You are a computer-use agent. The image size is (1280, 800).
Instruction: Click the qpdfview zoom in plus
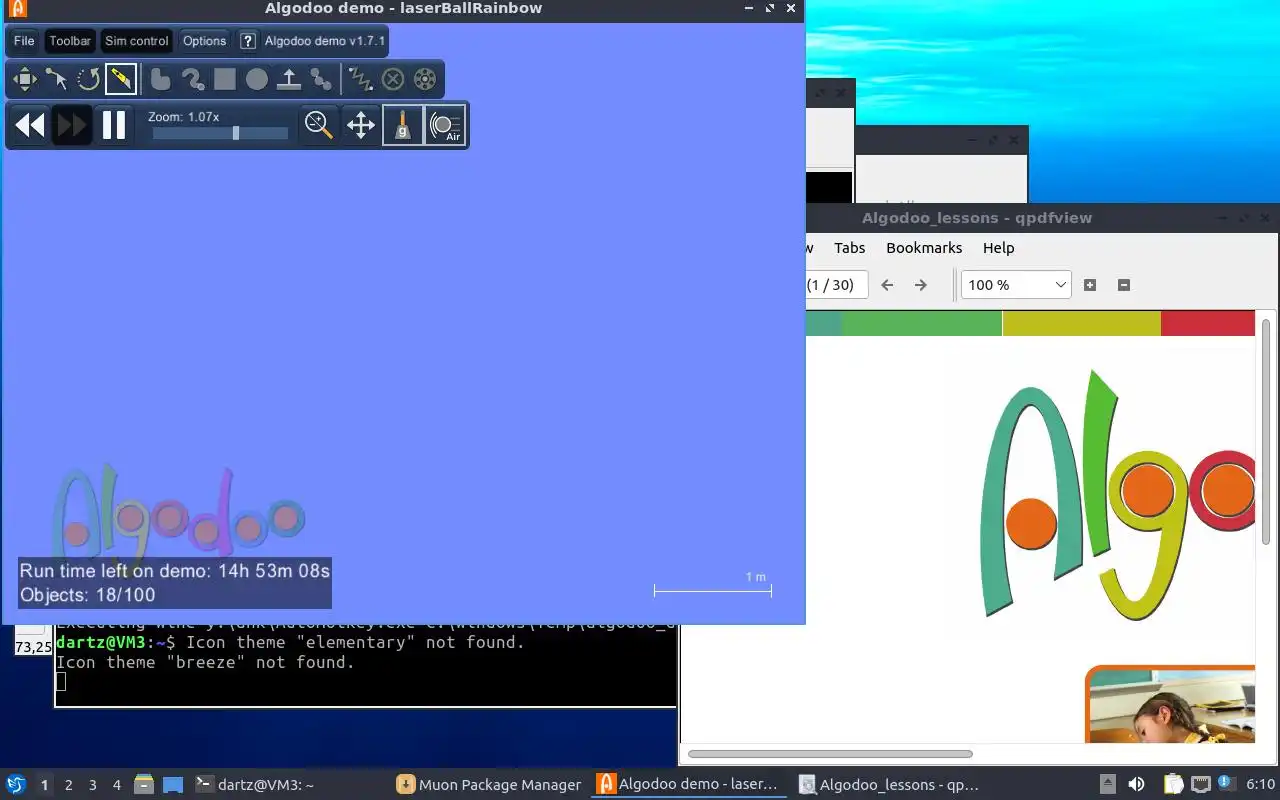(1090, 285)
